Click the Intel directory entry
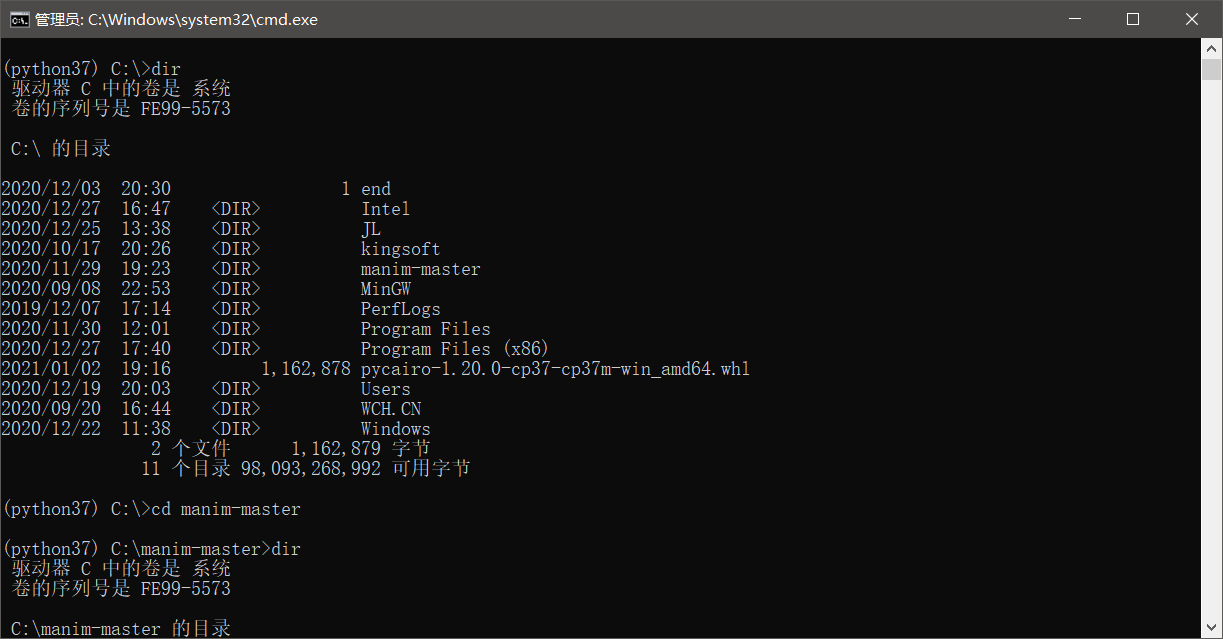 (x=385, y=209)
